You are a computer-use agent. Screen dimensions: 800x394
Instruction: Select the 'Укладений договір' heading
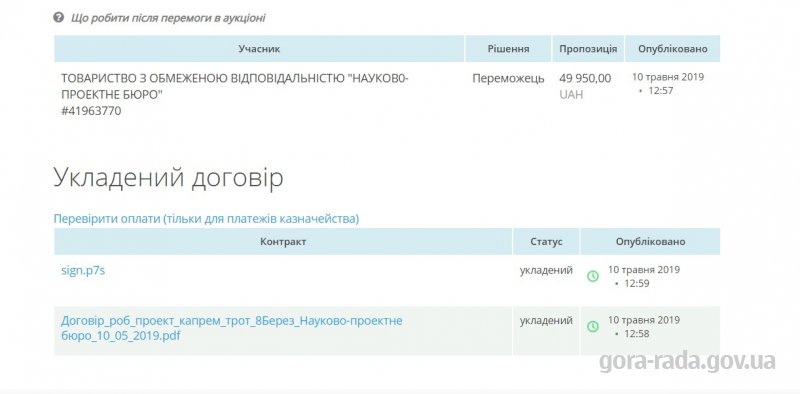168,178
